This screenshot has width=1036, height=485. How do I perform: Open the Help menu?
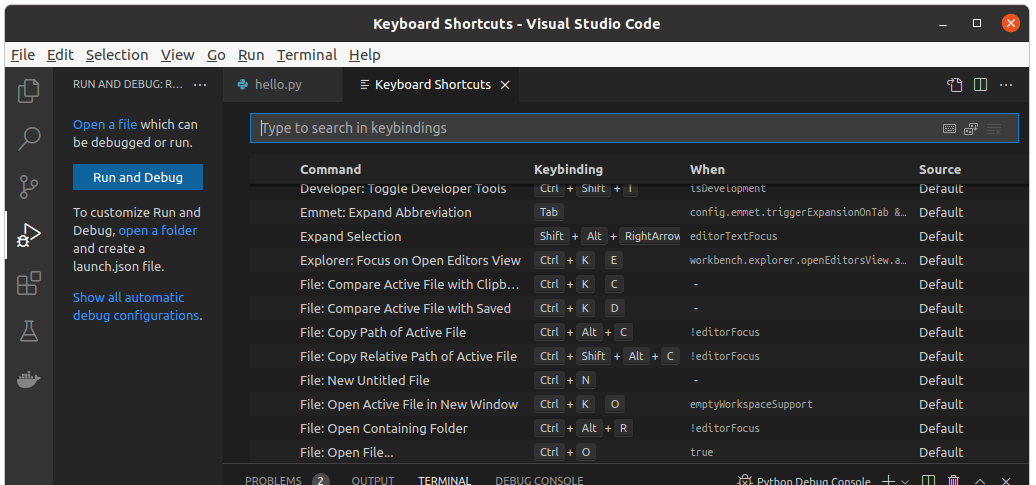pos(365,55)
